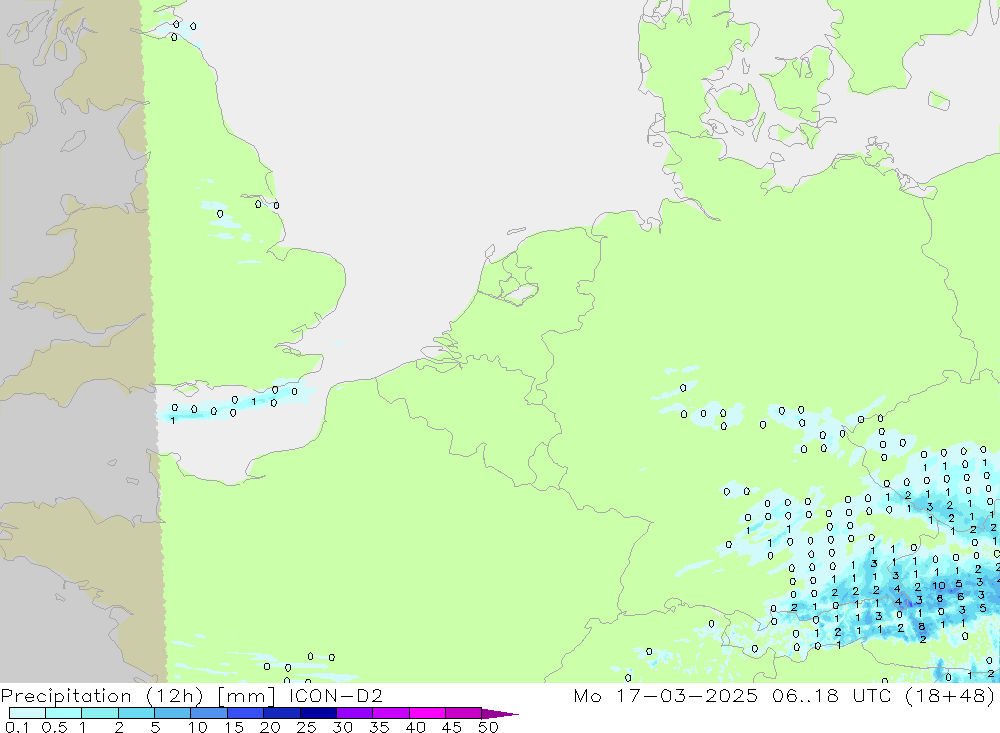
Task: Click the '35' legend scale label
Action: (x=379, y=727)
